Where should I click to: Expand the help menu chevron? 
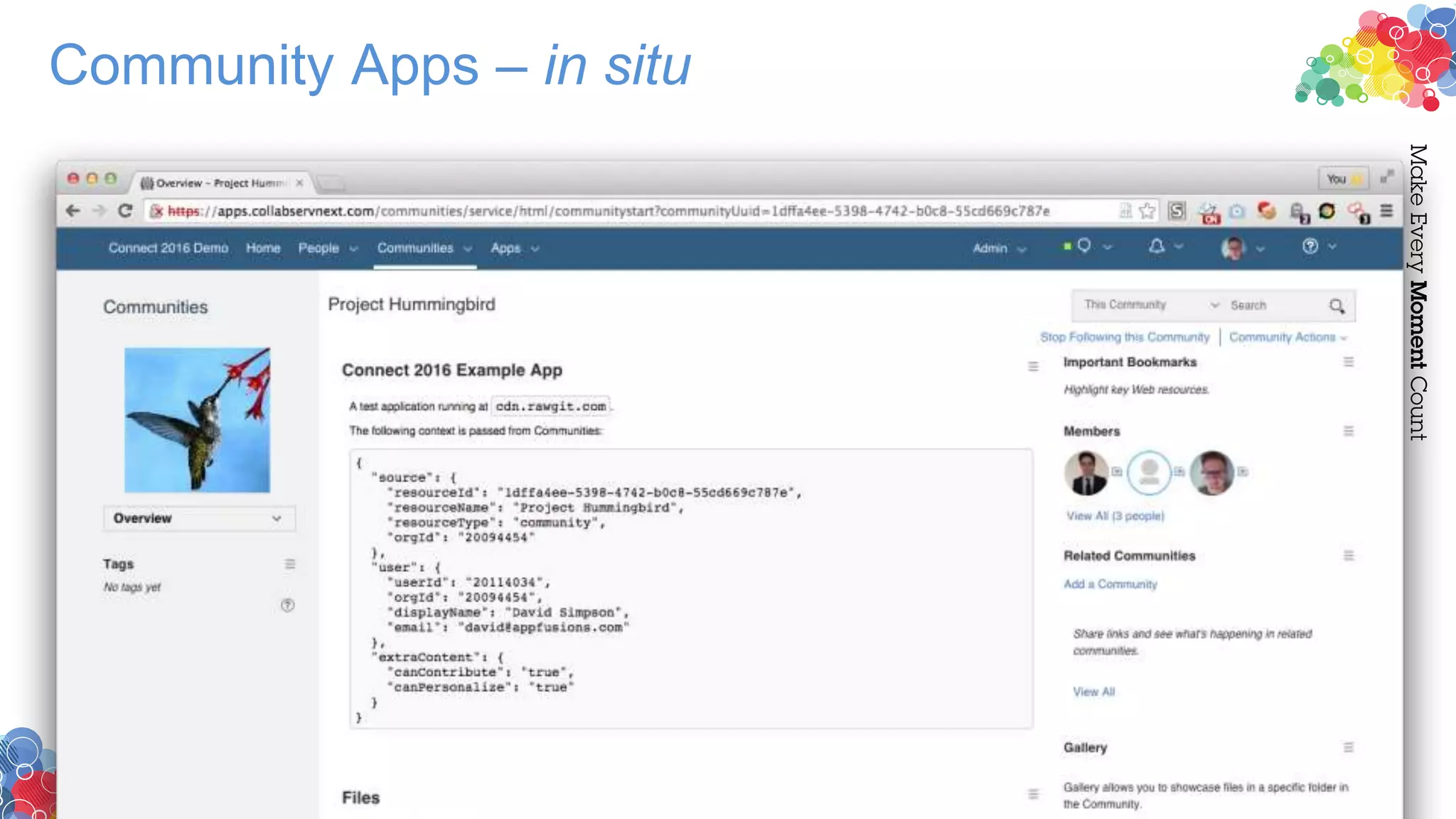coord(1332,246)
